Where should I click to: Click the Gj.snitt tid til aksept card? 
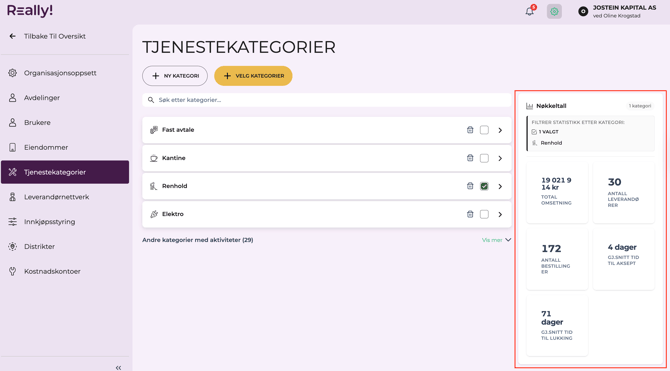624,259
